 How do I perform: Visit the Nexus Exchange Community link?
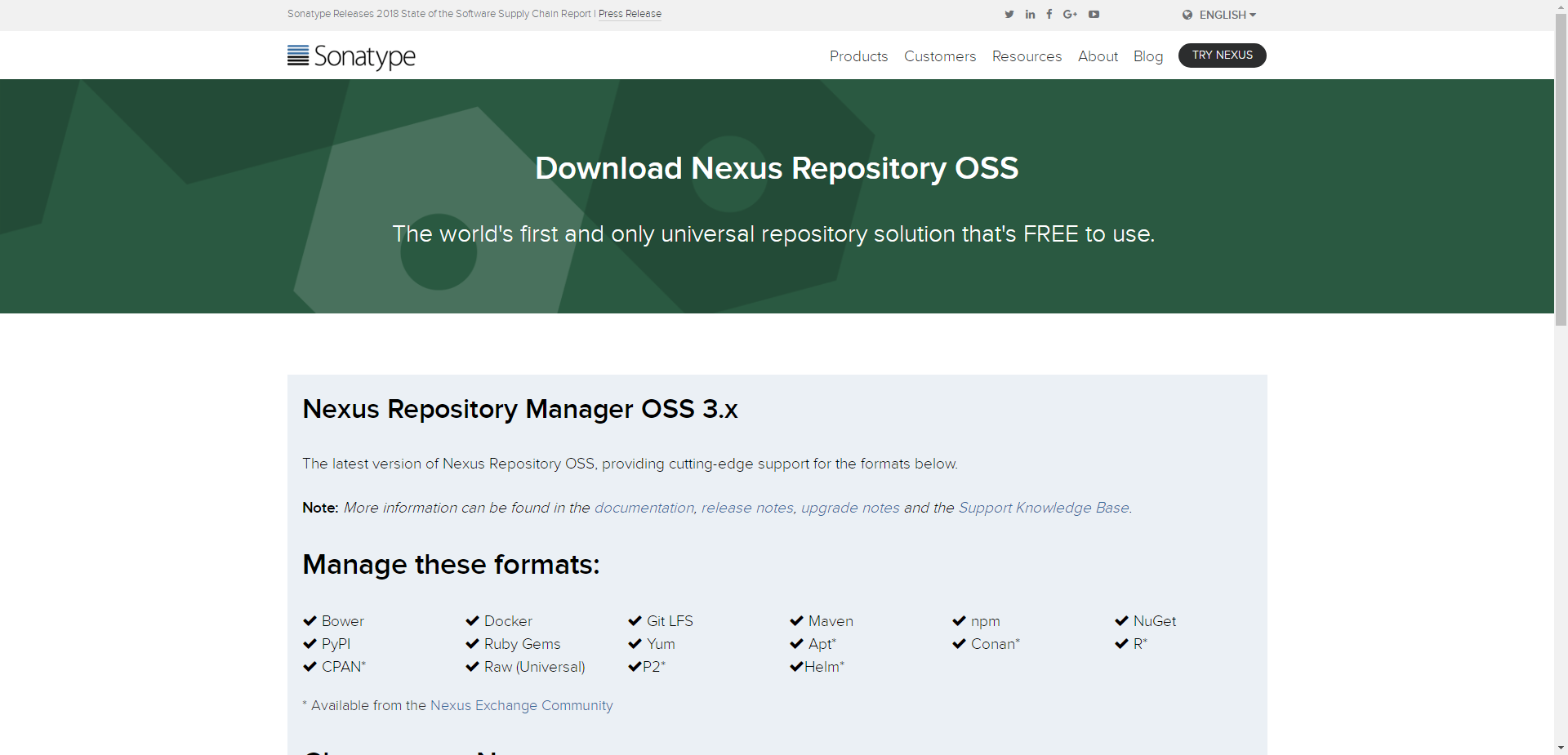(521, 705)
